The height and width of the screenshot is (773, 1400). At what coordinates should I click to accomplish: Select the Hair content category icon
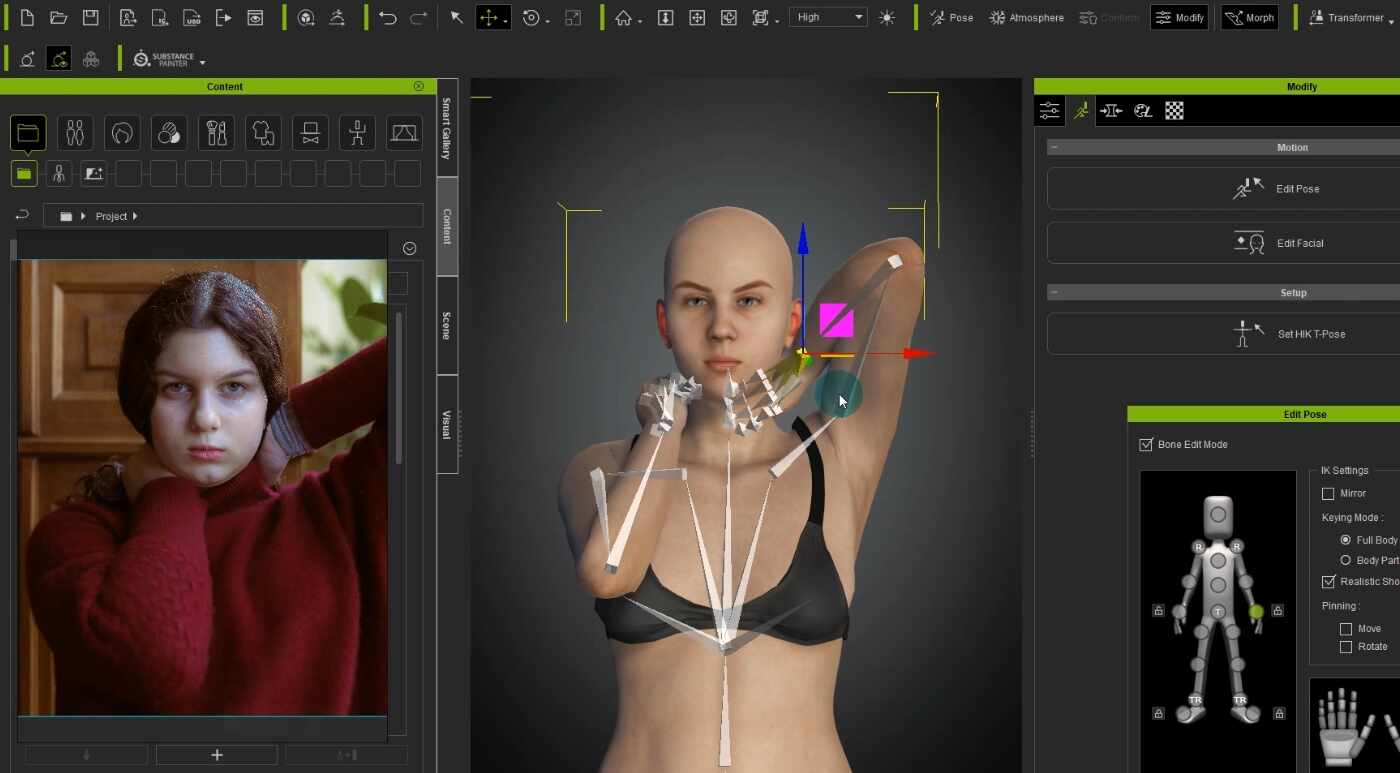click(x=122, y=132)
